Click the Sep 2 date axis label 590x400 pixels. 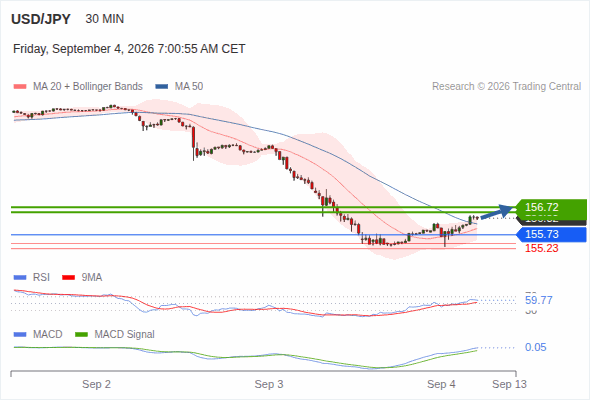[96, 384]
